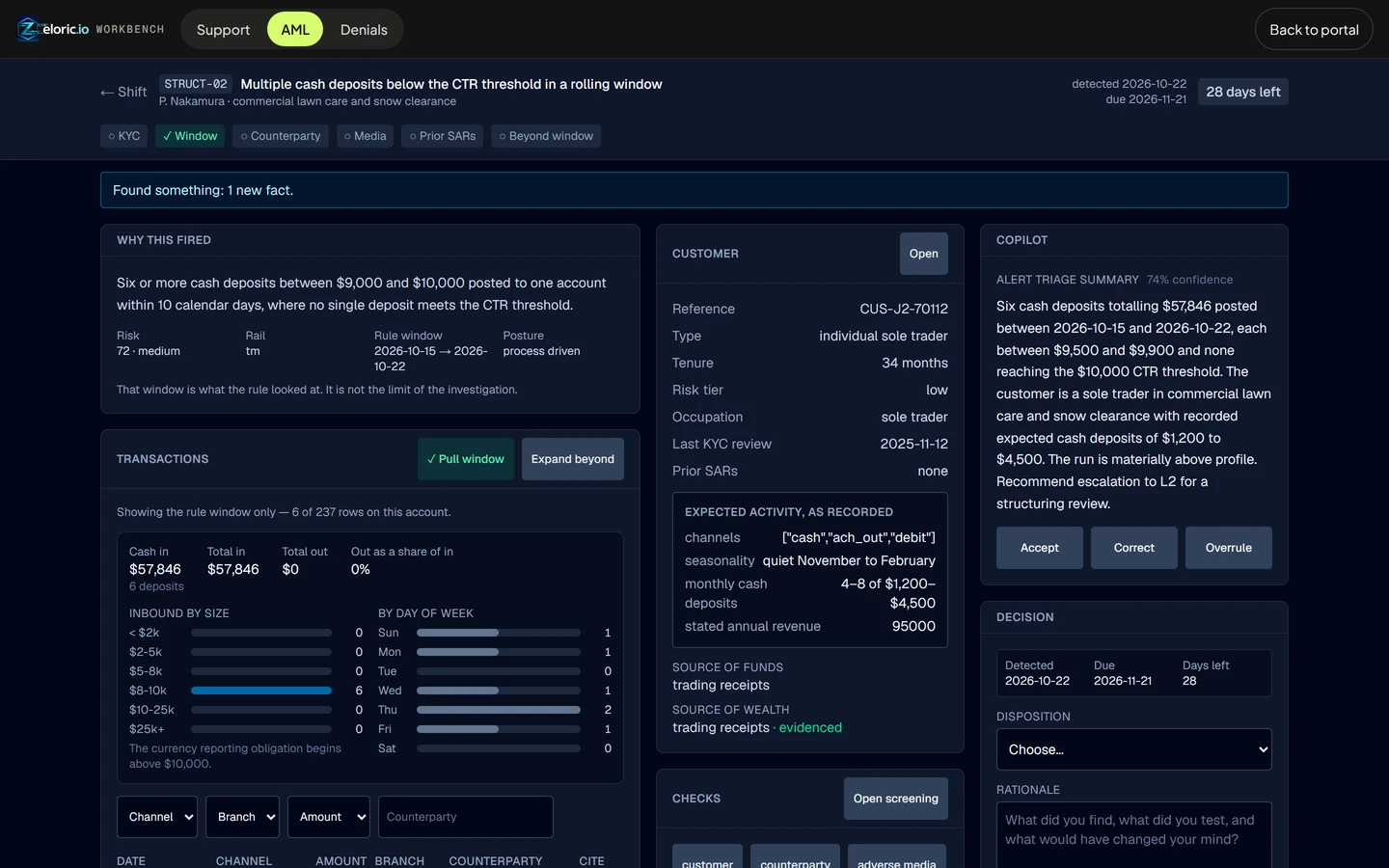
Task: Click the Counterparty filter input
Action: coord(466,817)
